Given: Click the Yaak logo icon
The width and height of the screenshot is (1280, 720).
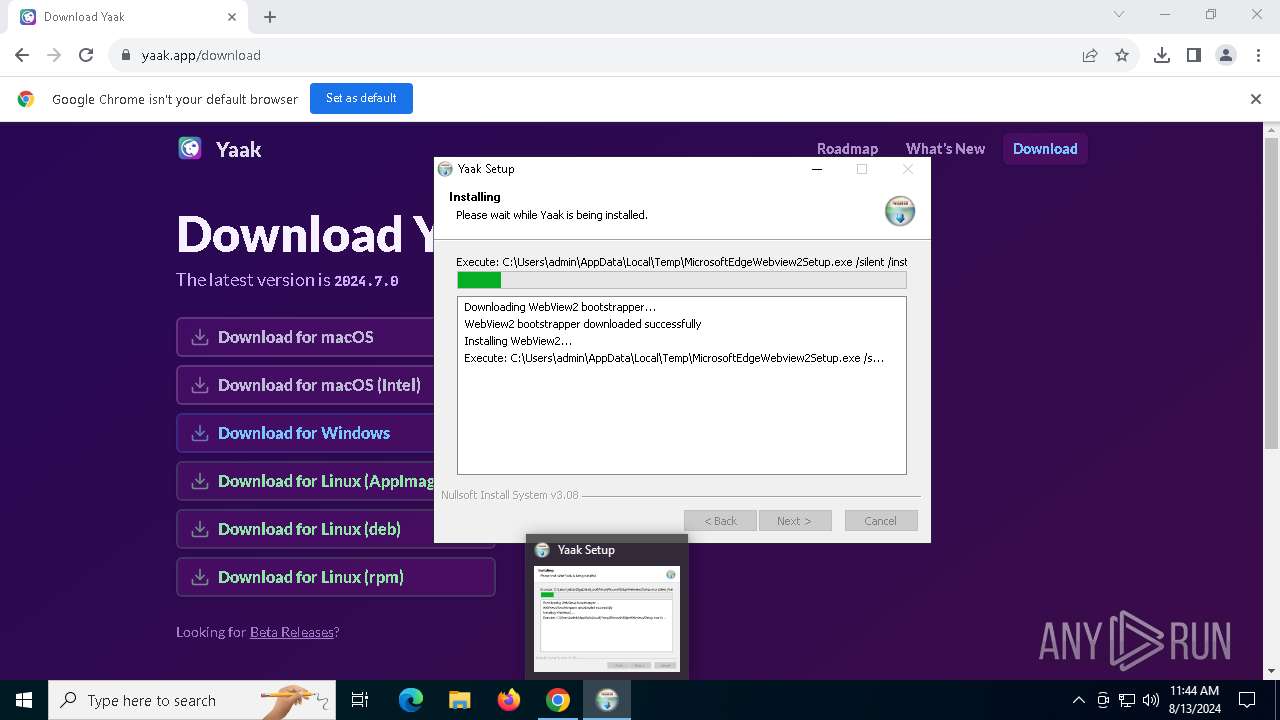Looking at the screenshot, I should (189, 149).
